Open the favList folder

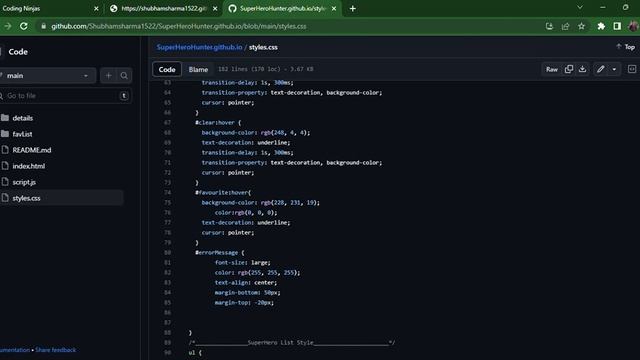(22, 134)
